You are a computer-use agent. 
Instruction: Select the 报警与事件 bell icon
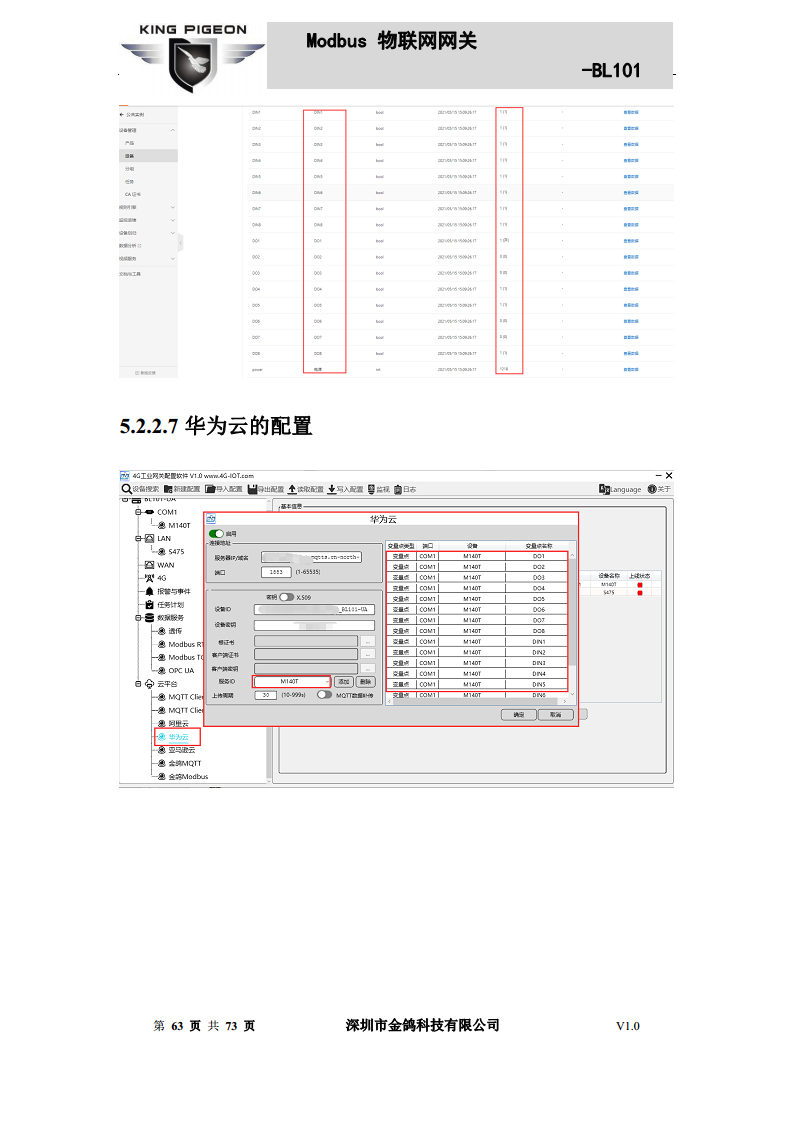click(150, 592)
